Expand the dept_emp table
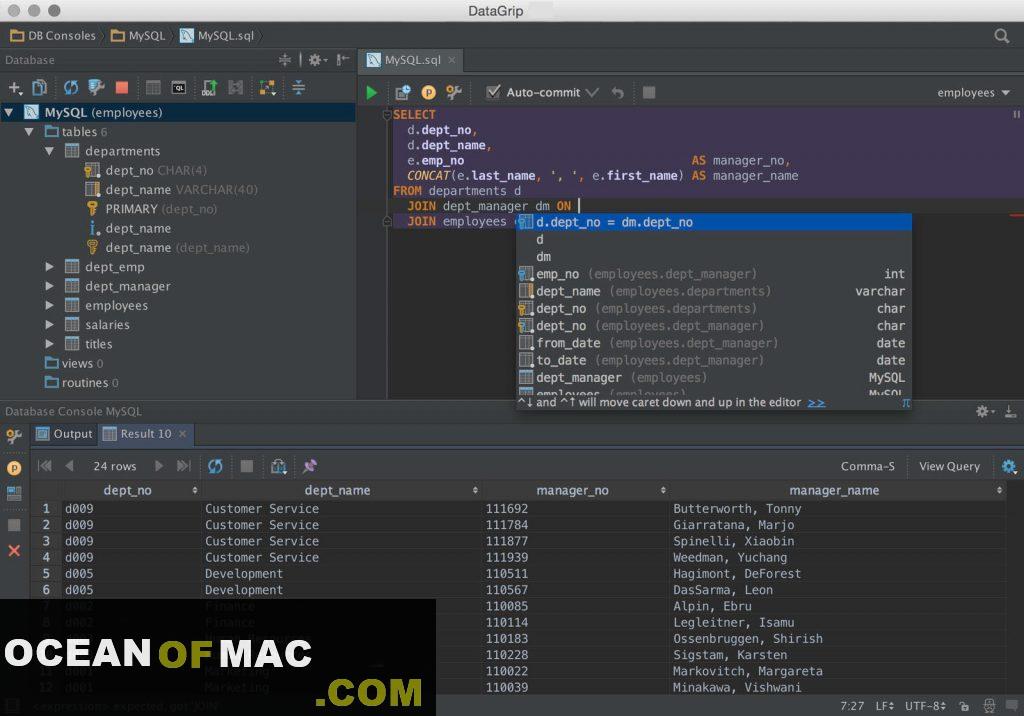1024x716 pixels. coord(50,267)
